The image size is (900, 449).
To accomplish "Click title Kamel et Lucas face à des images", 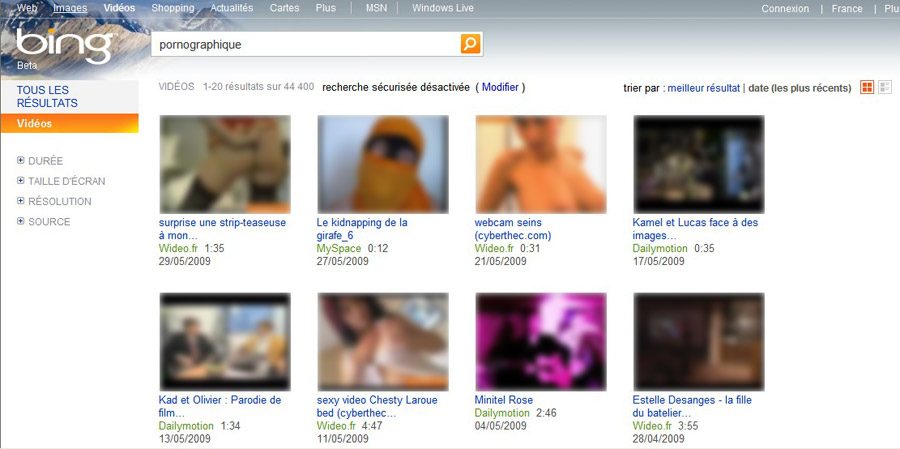I will pos(695,229).
